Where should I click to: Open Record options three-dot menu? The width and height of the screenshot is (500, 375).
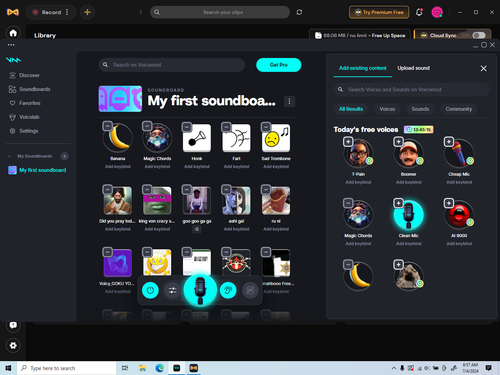[x=67, y=12]
